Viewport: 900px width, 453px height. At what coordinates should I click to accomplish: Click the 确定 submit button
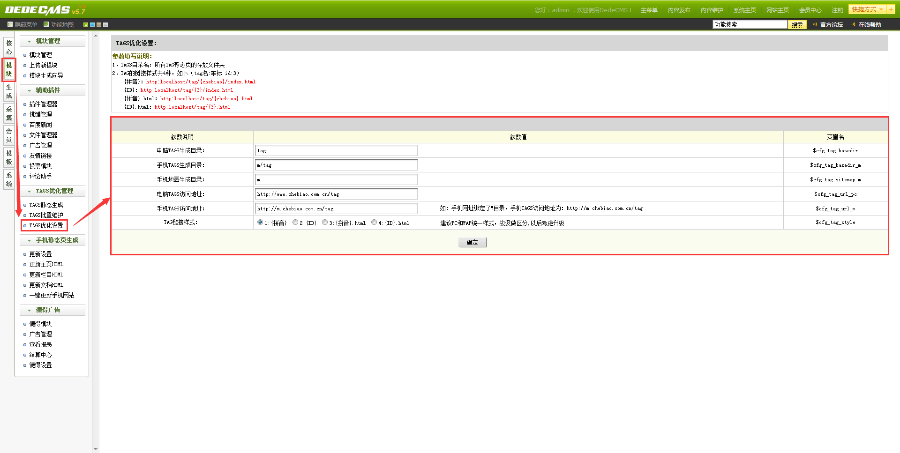click(472, 242)
